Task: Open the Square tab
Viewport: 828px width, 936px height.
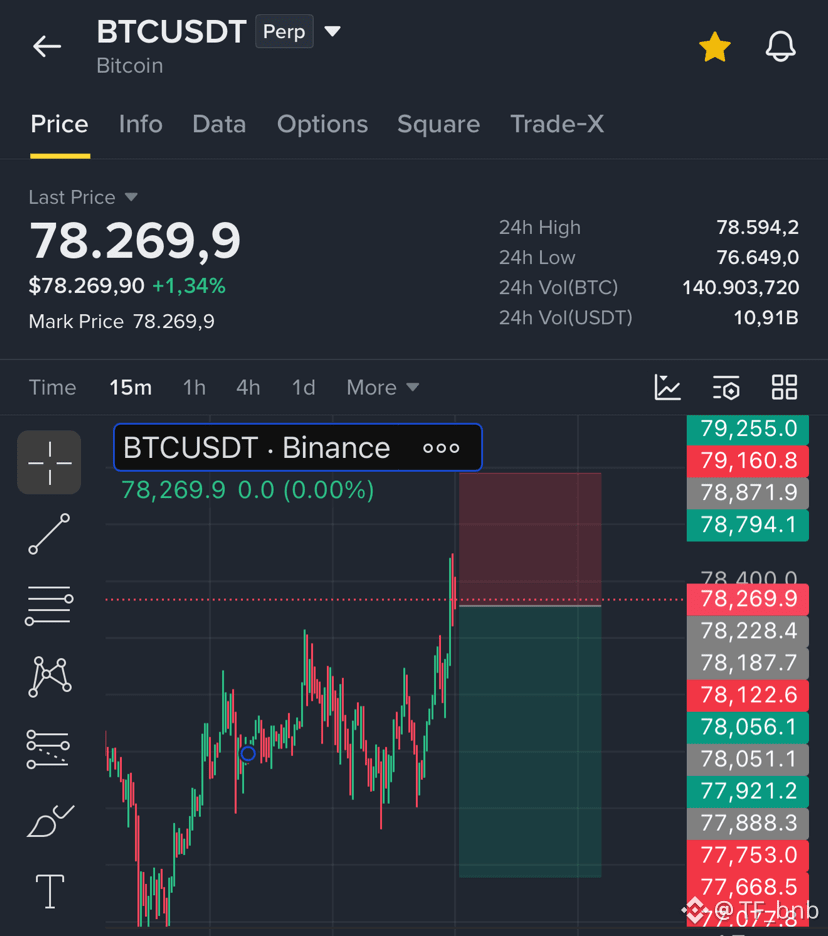Action: (439, 124)
